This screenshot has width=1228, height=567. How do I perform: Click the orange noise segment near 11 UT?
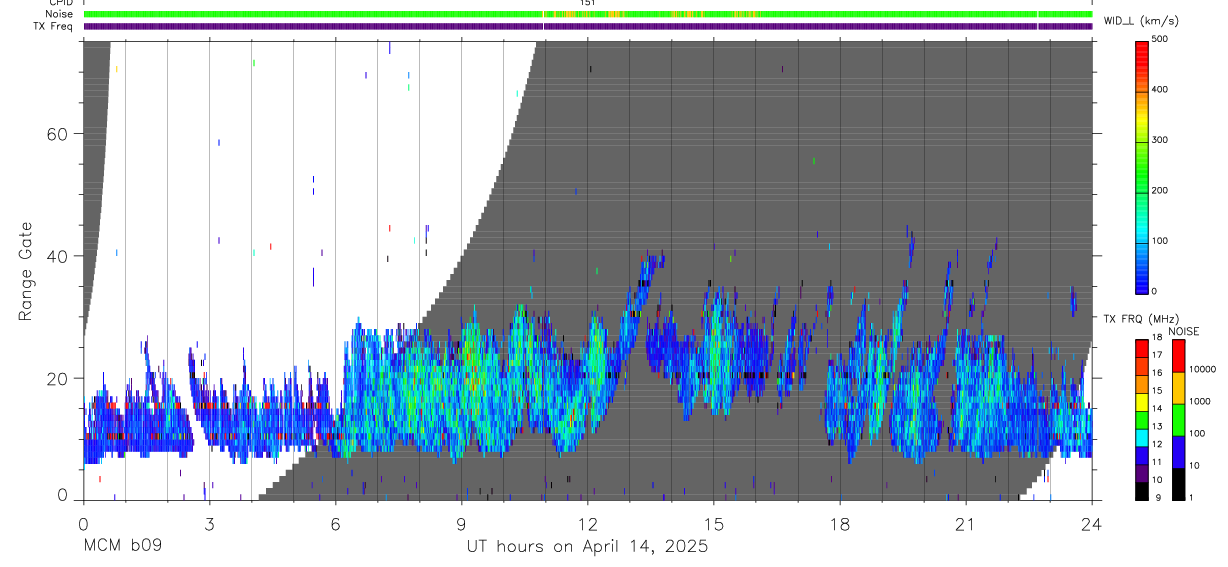(x=548, y=15)
